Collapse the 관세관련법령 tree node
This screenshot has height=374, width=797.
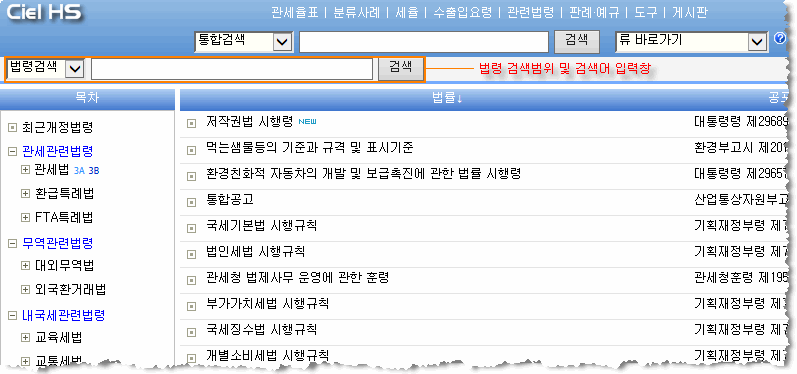click(x=13, y=151)
